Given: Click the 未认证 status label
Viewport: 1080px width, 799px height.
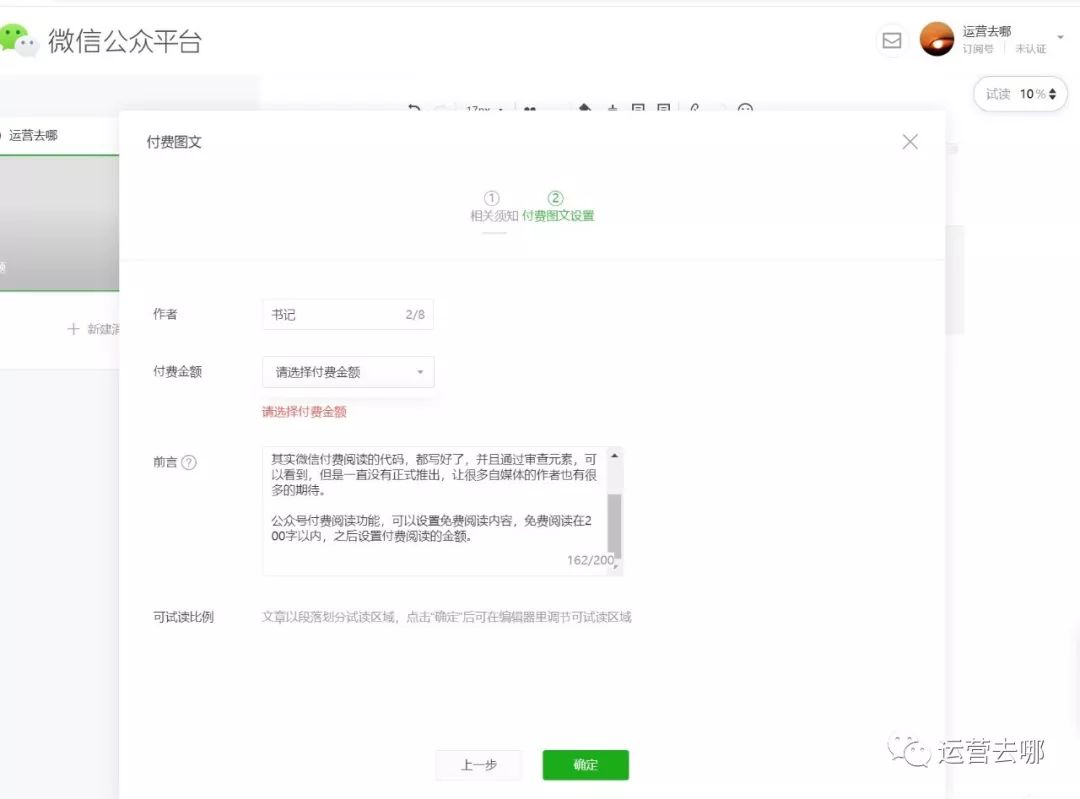Looking at the screenshot, I should [x=1030, y=49].
